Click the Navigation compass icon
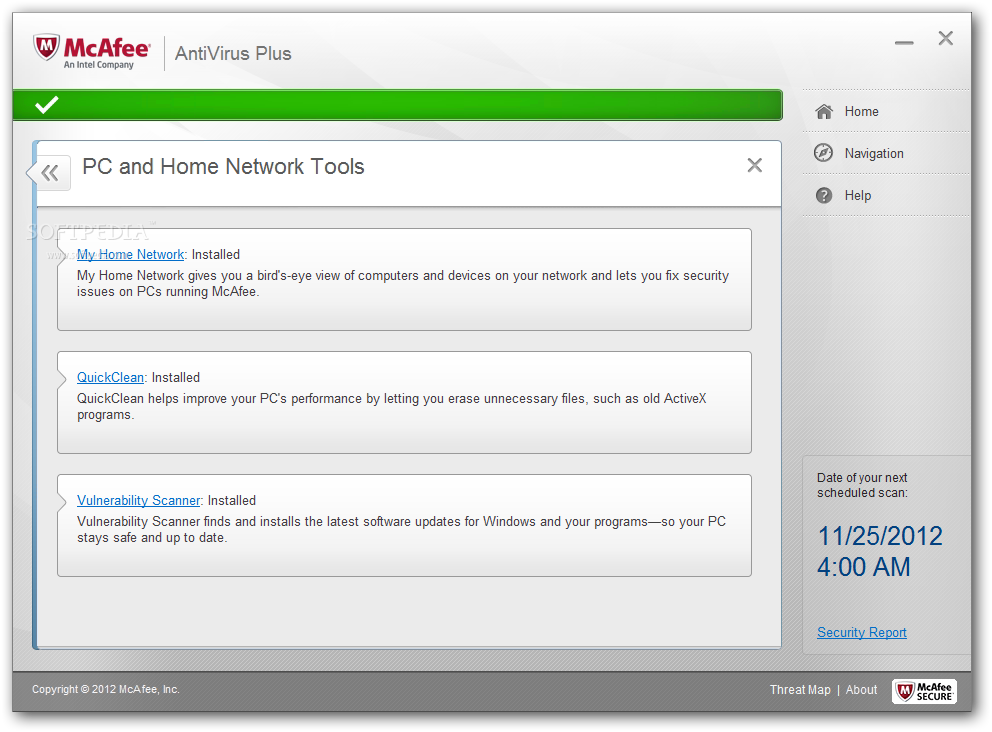This screenshot has width=992, height=732. [823, 153]
